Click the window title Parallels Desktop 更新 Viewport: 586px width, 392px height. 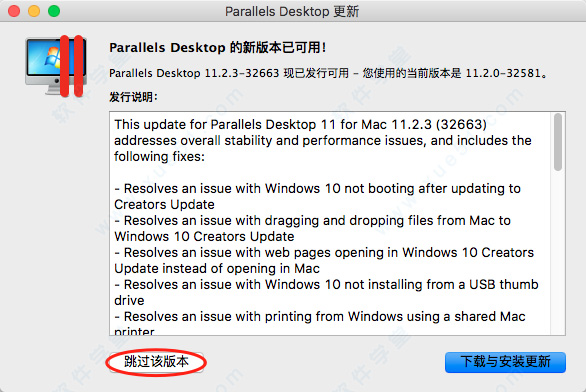coord(292,11)
